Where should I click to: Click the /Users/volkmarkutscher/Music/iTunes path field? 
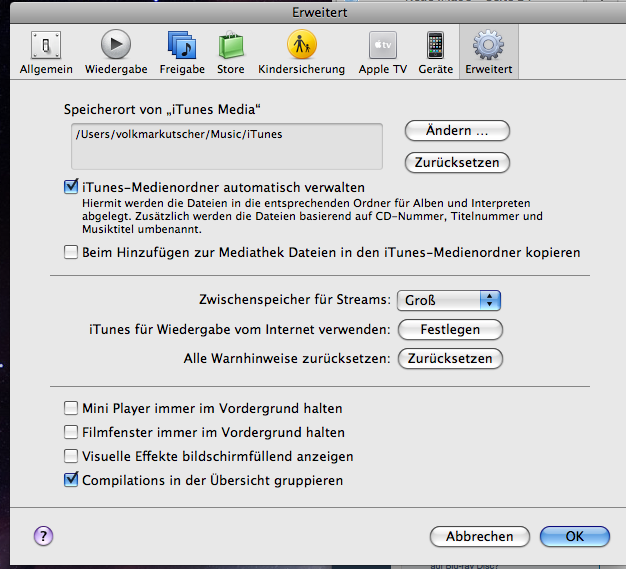tap(227, 146)
